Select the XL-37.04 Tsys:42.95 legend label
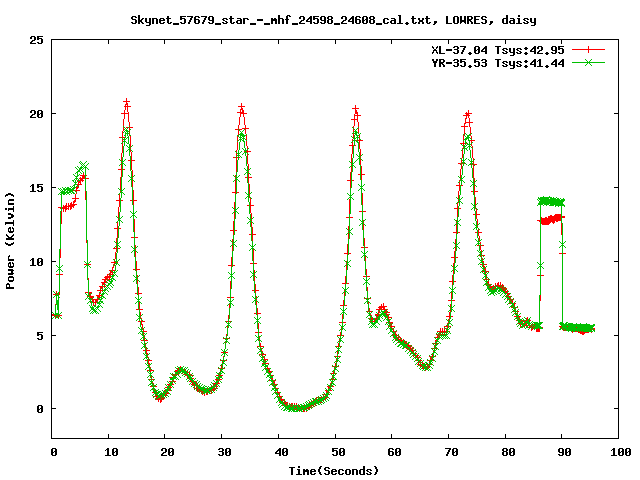The height and width of the screenshot is (480, 640). 498,50
